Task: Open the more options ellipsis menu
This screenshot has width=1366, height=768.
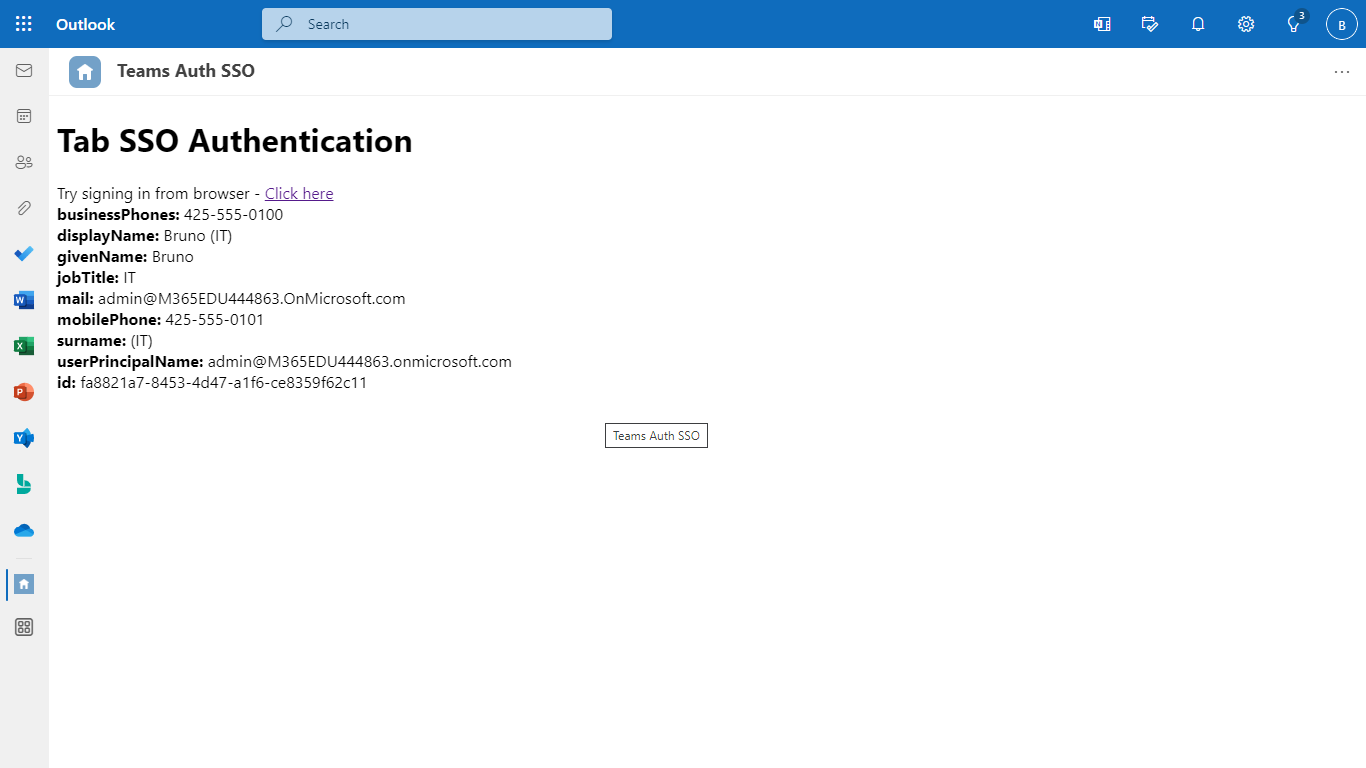Action: (x=1342, y=72)
